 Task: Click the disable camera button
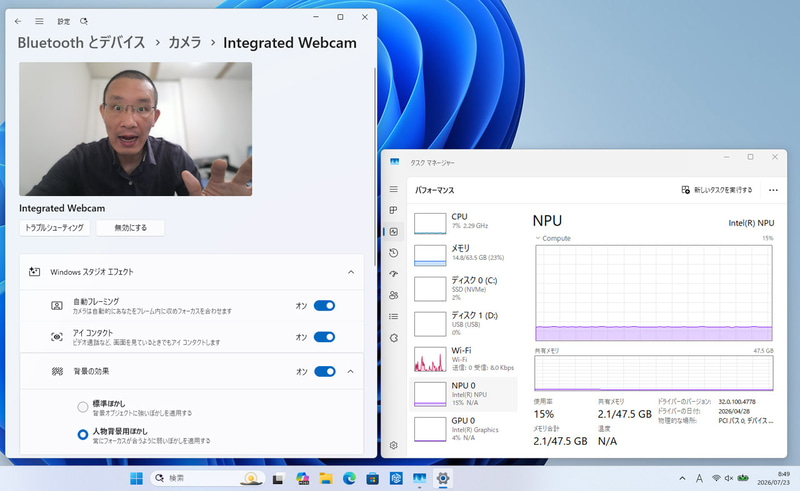[130, 228]
